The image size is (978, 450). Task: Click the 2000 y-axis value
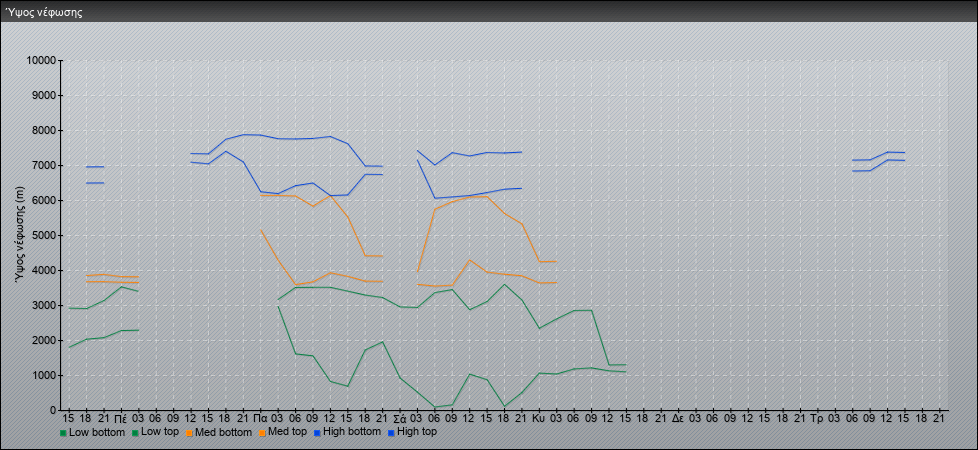click(x=44, y=340)
